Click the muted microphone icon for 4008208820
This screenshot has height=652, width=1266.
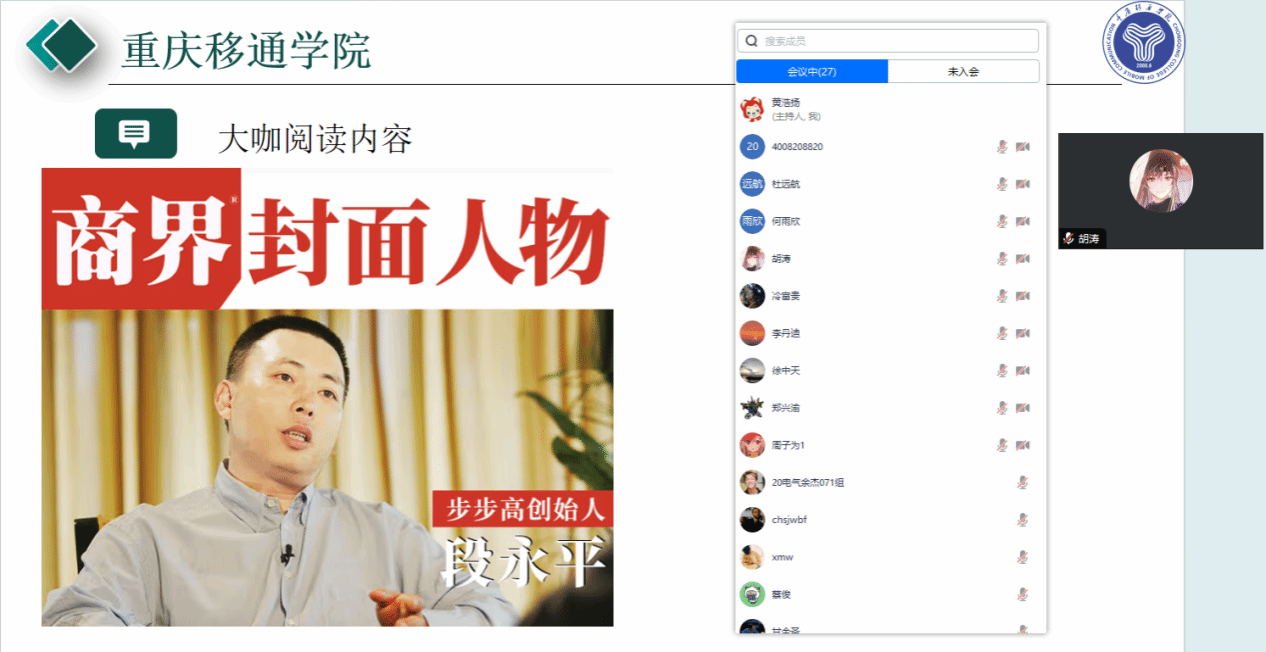tap(1001, 147)
